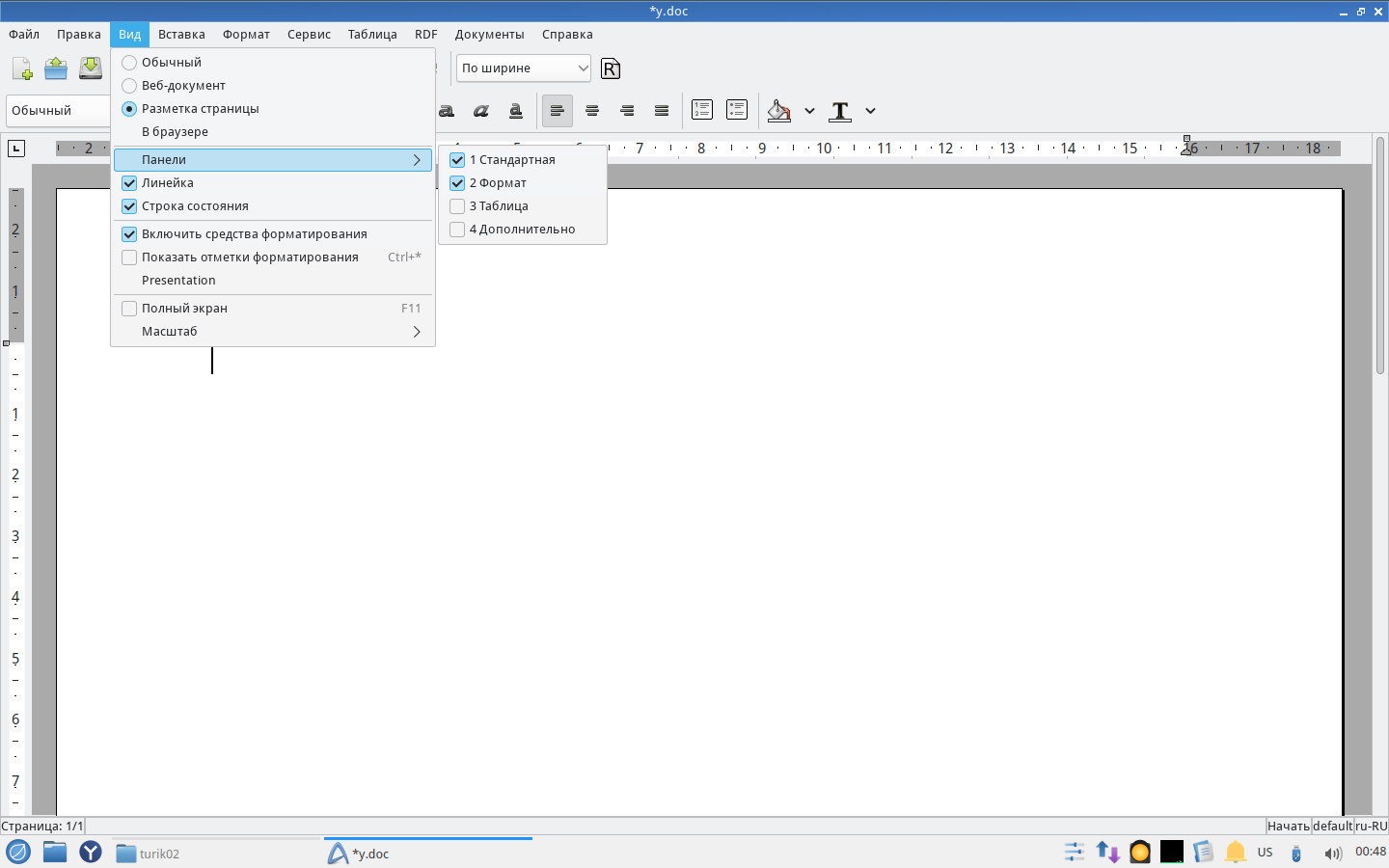The width and height of the screenshot is (1389, 868).
Task: Center-align text using the toolbar icon
Action: (x=592, y=111)
